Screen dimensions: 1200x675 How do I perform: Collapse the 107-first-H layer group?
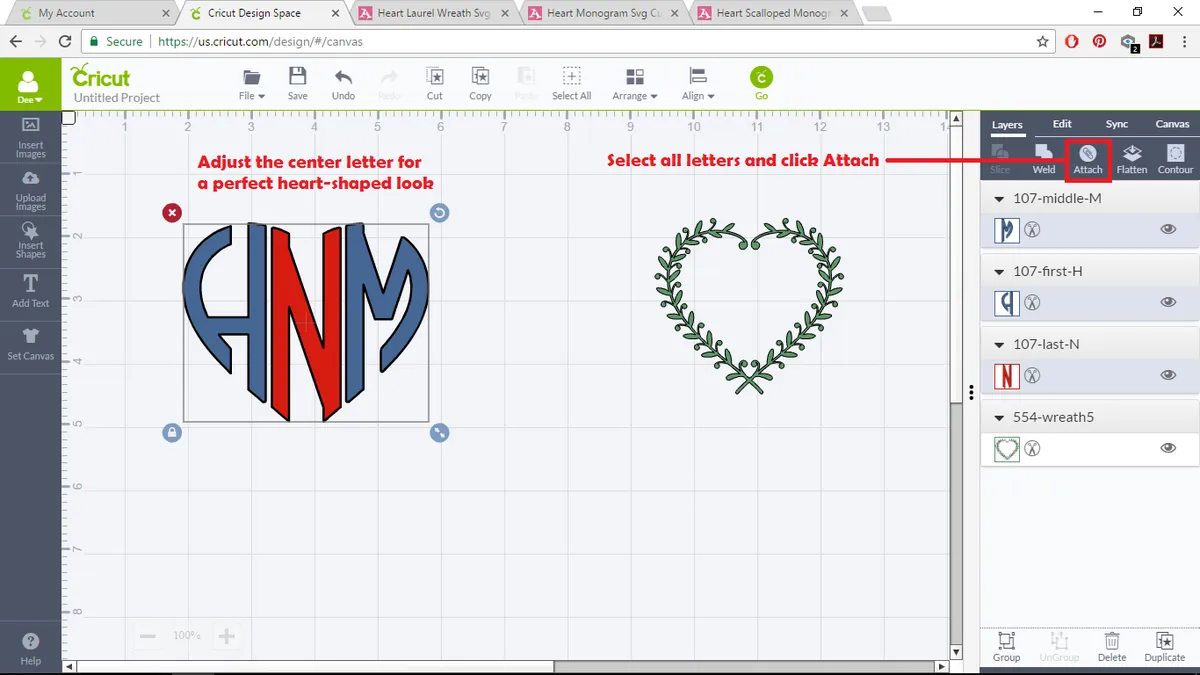(999, 272)
